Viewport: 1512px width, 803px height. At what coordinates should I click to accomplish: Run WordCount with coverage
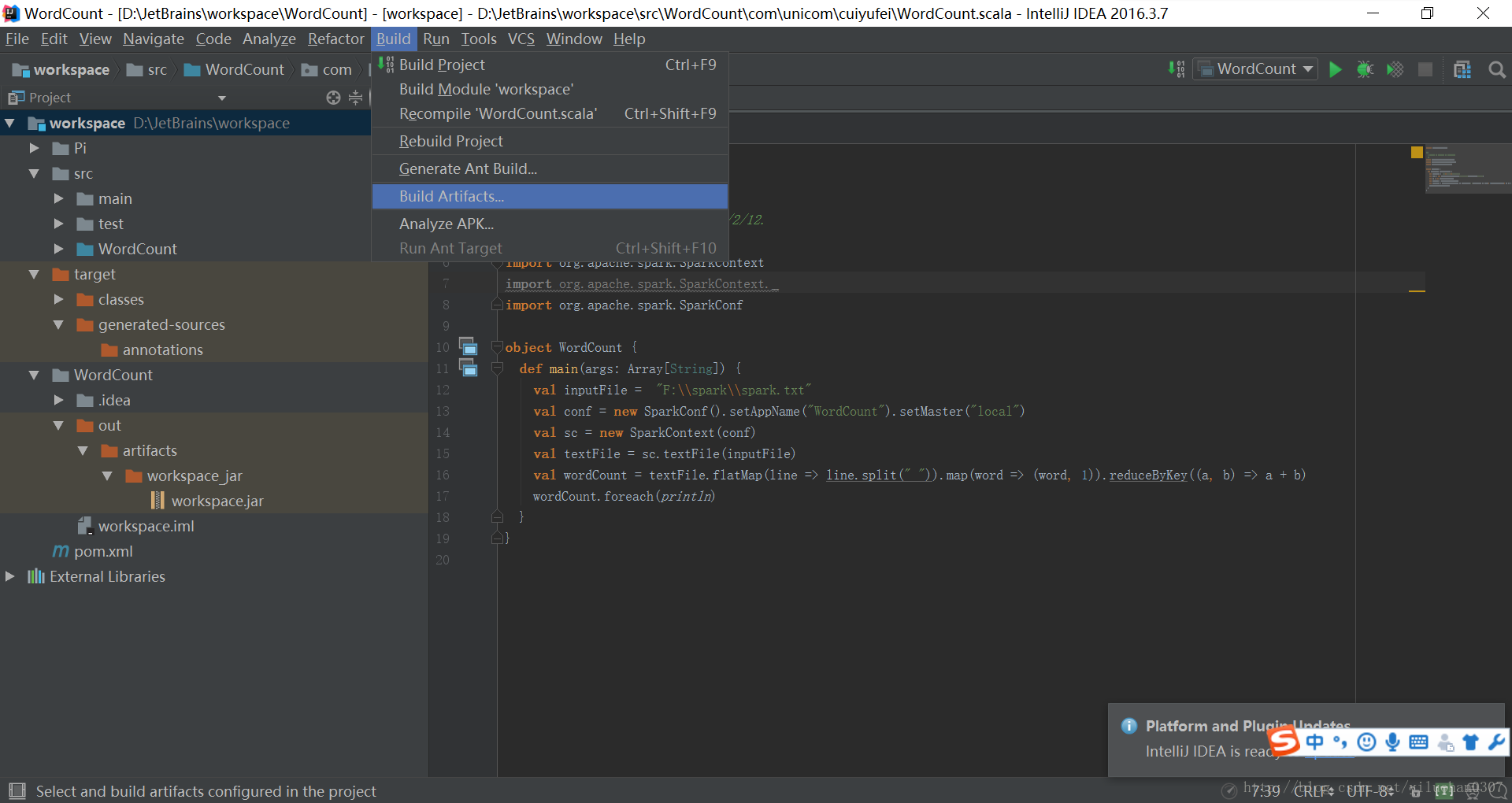pyautogui.click(x=1395, y=69)
